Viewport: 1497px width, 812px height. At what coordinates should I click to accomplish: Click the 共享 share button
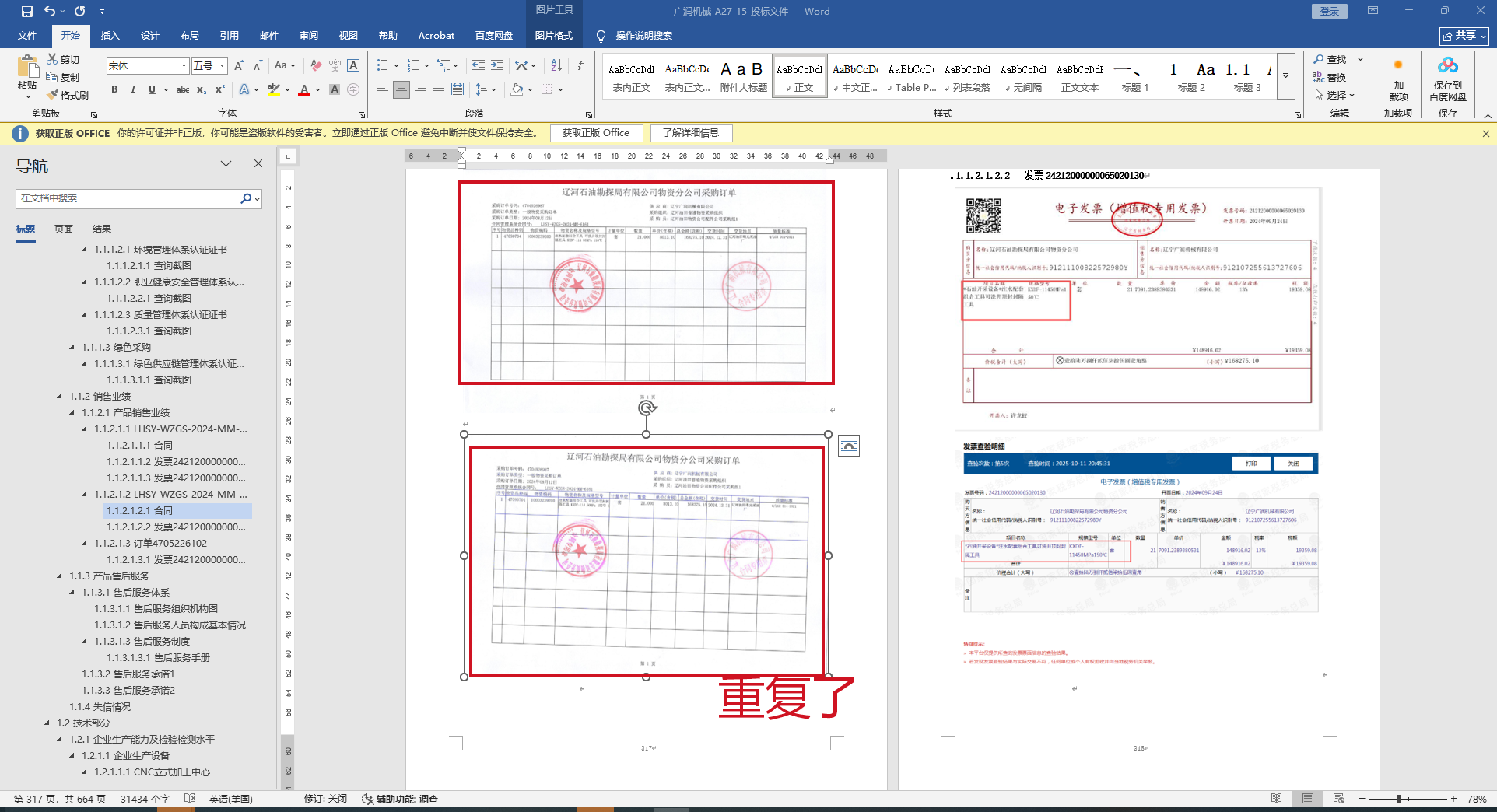coord(1464,36)
